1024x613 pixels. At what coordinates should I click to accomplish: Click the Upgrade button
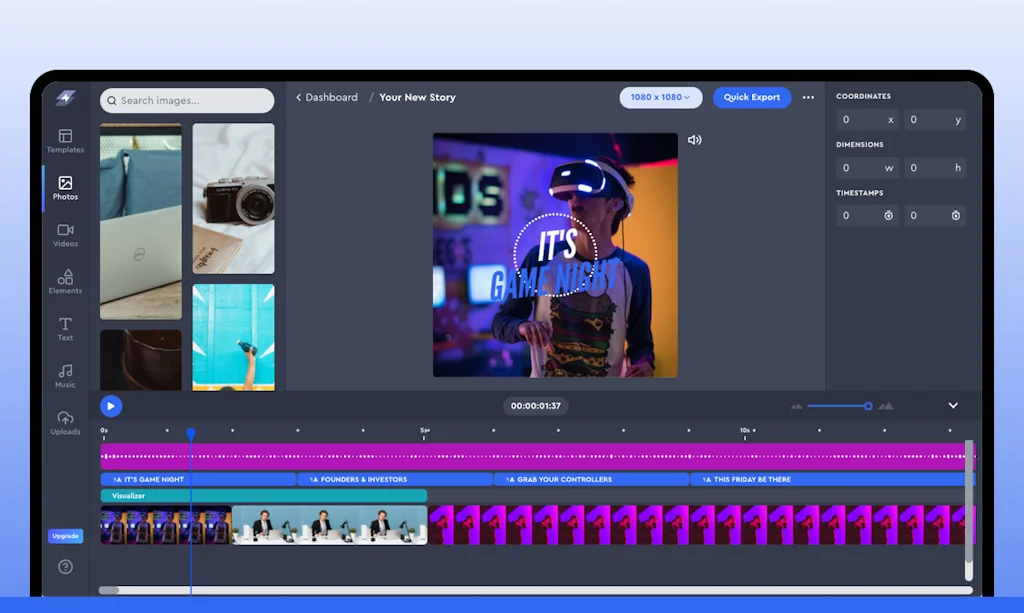(x=65, y=536)
